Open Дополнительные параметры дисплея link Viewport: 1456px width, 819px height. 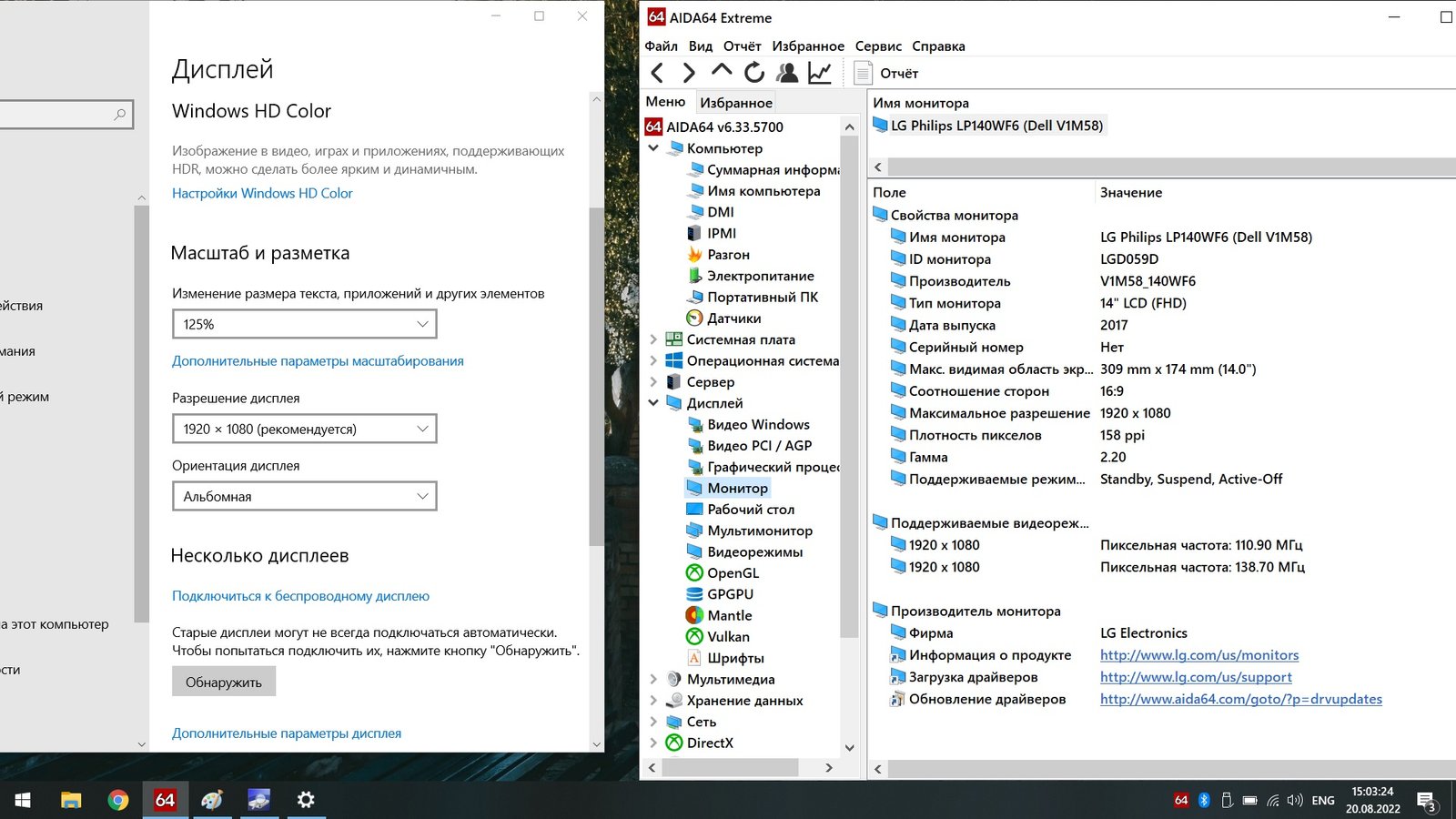click(x=287, y=733)
